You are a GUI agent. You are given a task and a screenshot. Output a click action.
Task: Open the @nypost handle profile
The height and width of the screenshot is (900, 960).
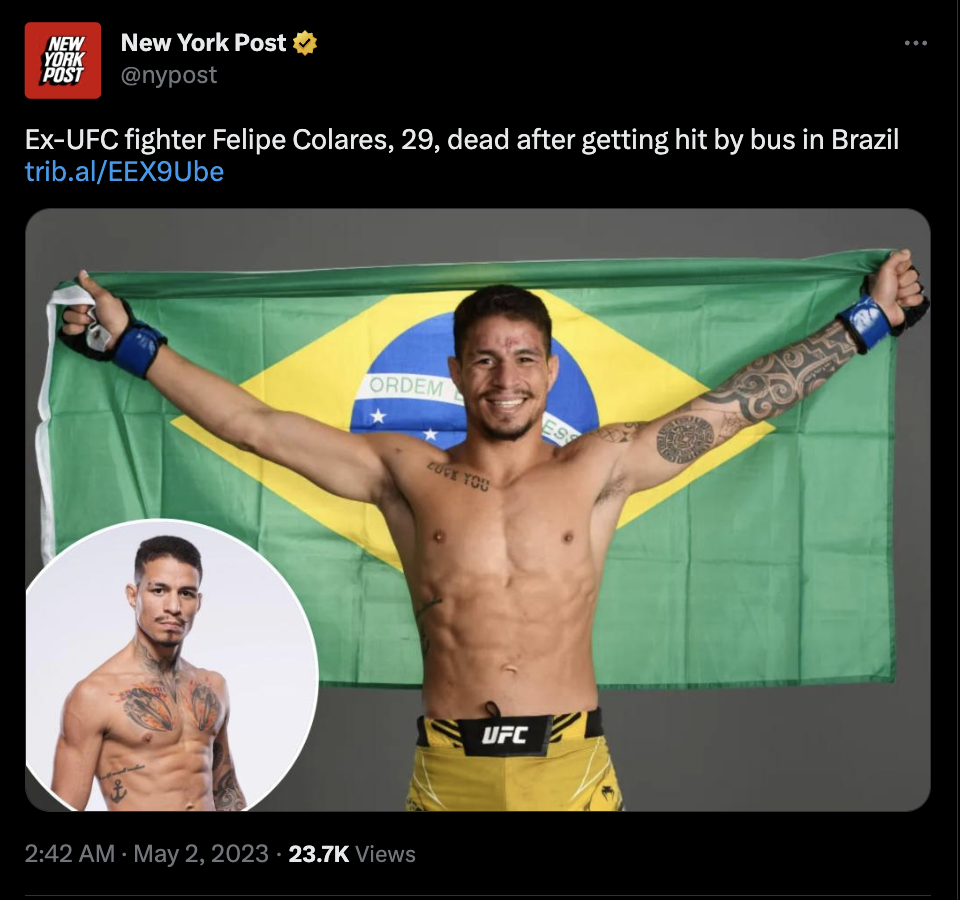pyautogui.click(x=168, y=75)
